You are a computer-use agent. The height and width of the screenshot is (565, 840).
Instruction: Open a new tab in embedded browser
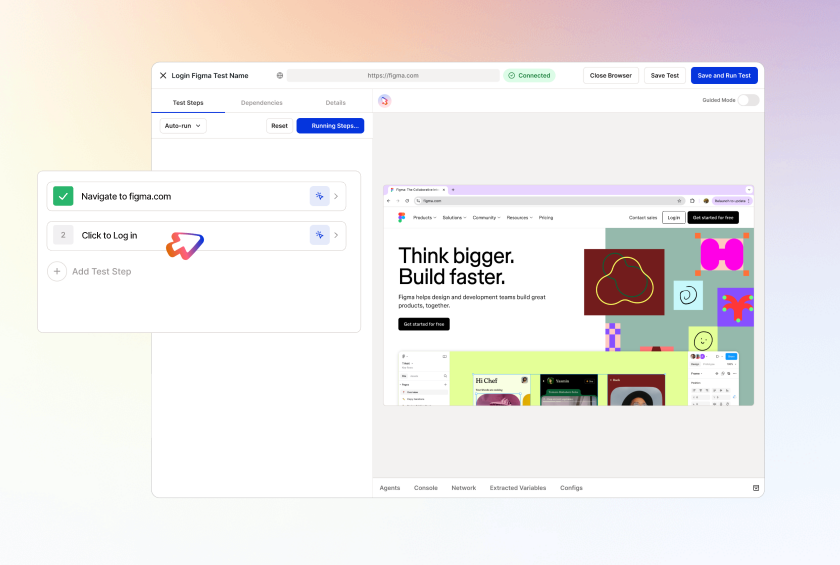point(453,190)
